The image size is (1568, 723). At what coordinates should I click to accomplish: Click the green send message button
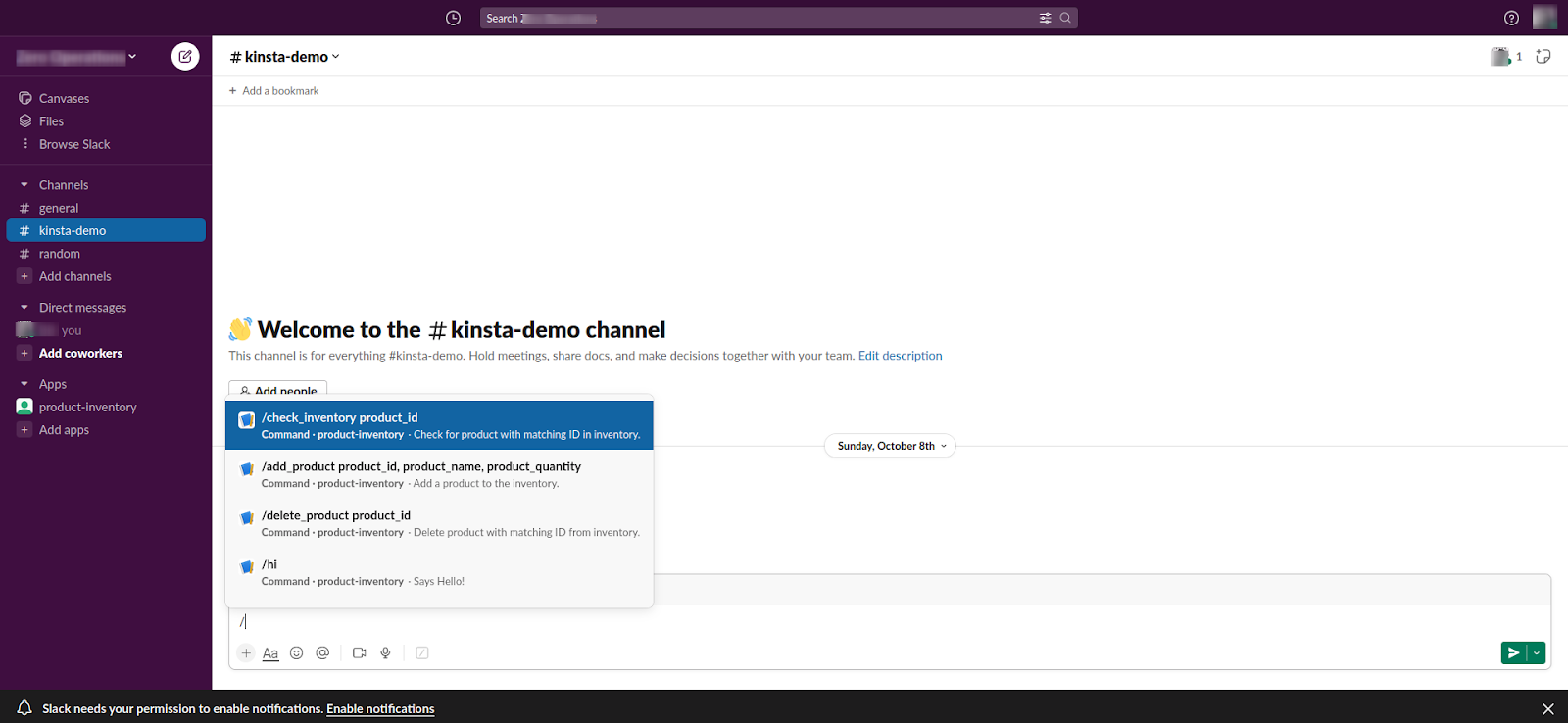point(1514,652)
